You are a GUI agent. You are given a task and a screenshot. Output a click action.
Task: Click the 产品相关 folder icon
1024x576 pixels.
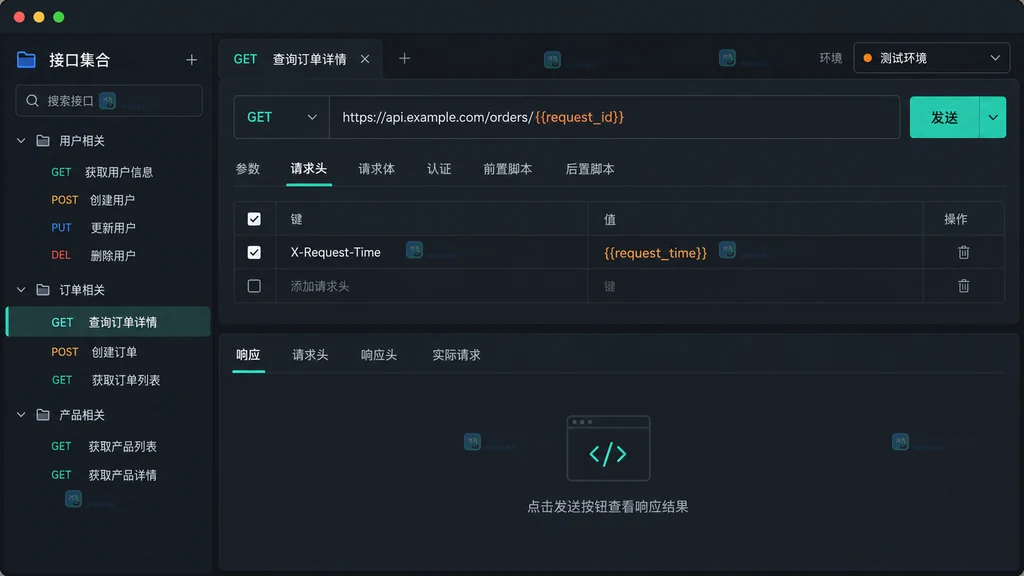[43, 415]
